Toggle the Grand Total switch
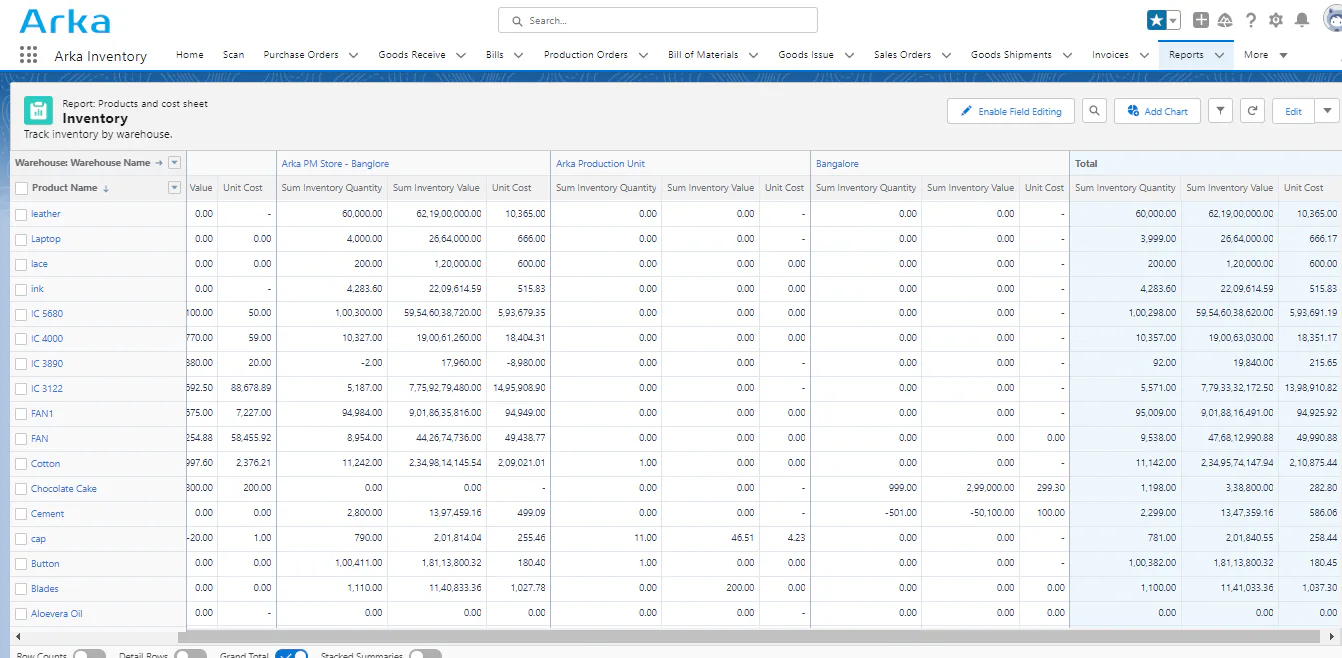The image size is (1342, 658). (x=291, y=655)
